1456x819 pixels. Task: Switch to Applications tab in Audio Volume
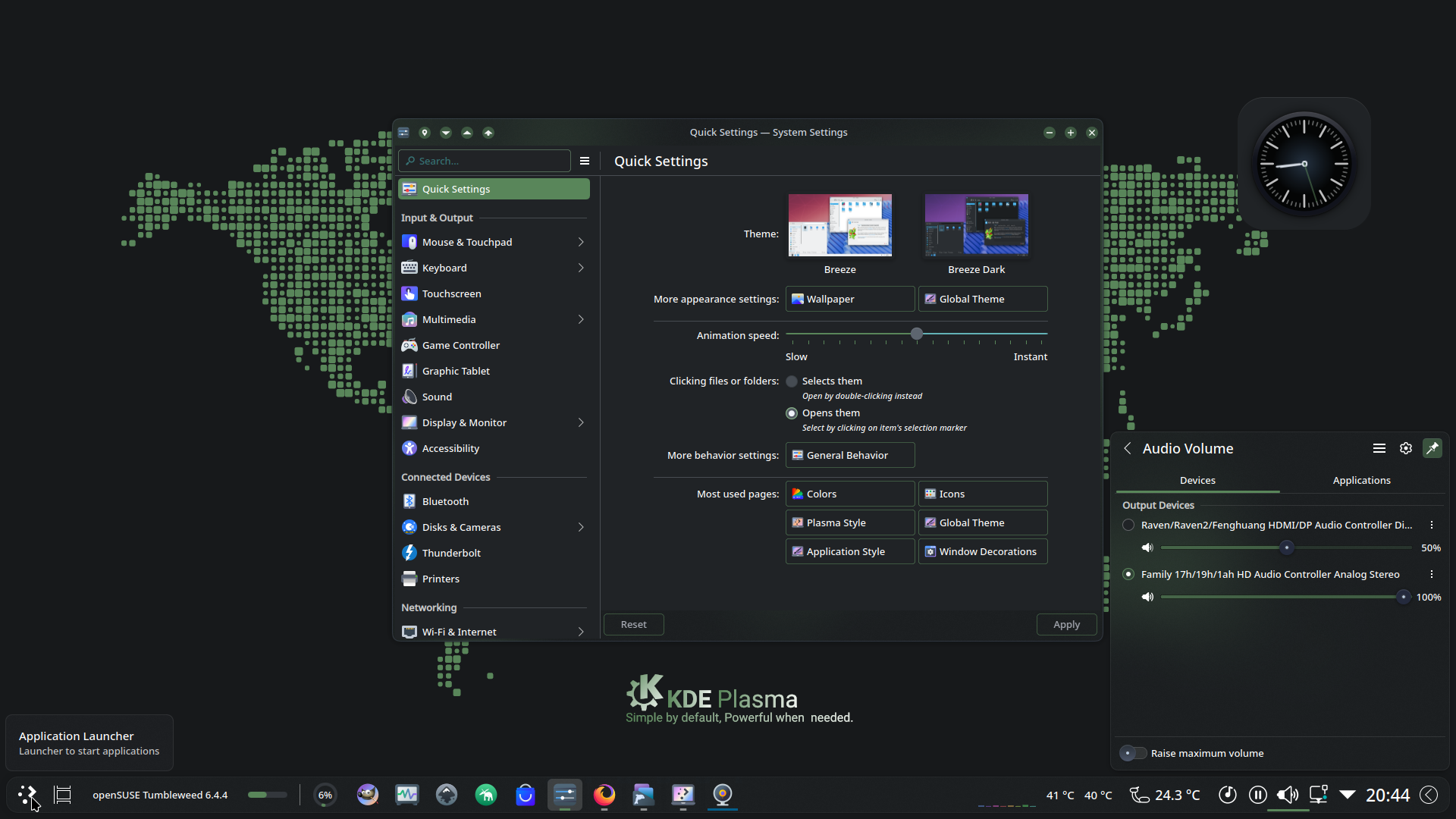1361,481
